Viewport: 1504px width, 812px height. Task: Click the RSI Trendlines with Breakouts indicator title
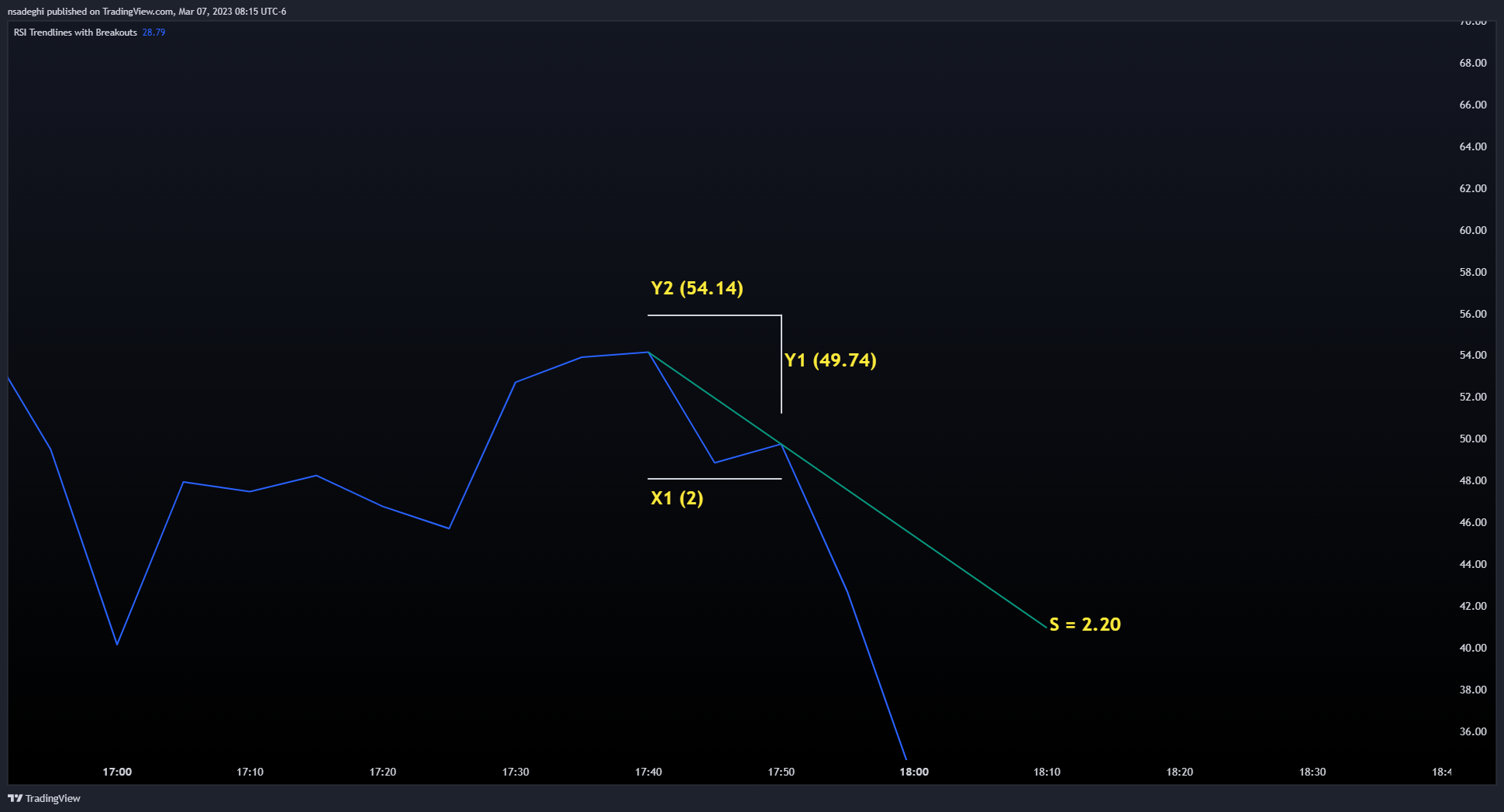tap(75, 33)
